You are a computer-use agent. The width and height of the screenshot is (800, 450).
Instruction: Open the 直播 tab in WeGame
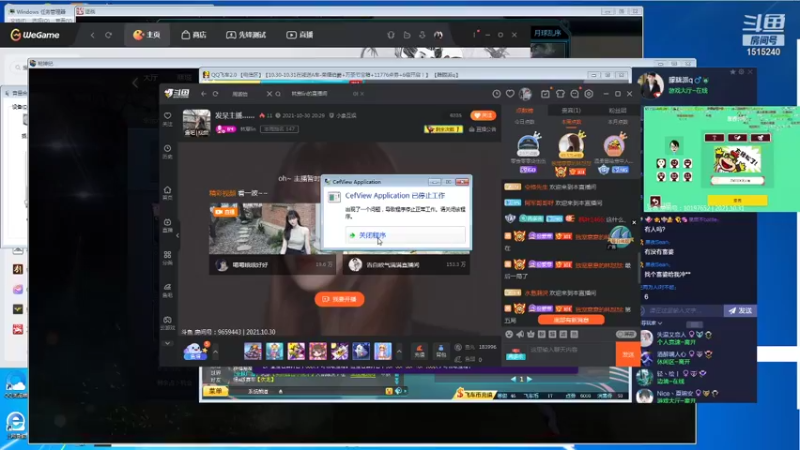pyautogui.click(x=300, y=35)
